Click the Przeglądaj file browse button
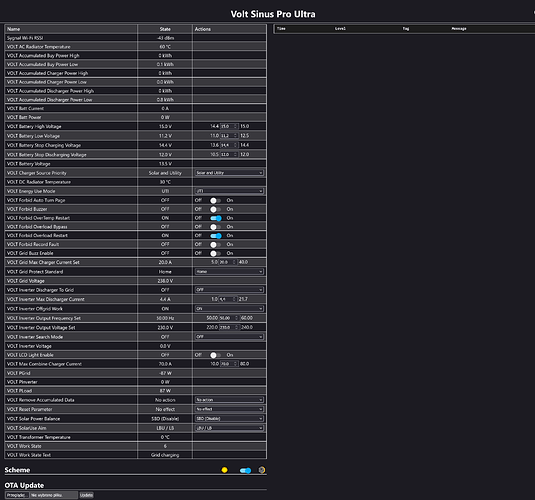 point(17,495)
